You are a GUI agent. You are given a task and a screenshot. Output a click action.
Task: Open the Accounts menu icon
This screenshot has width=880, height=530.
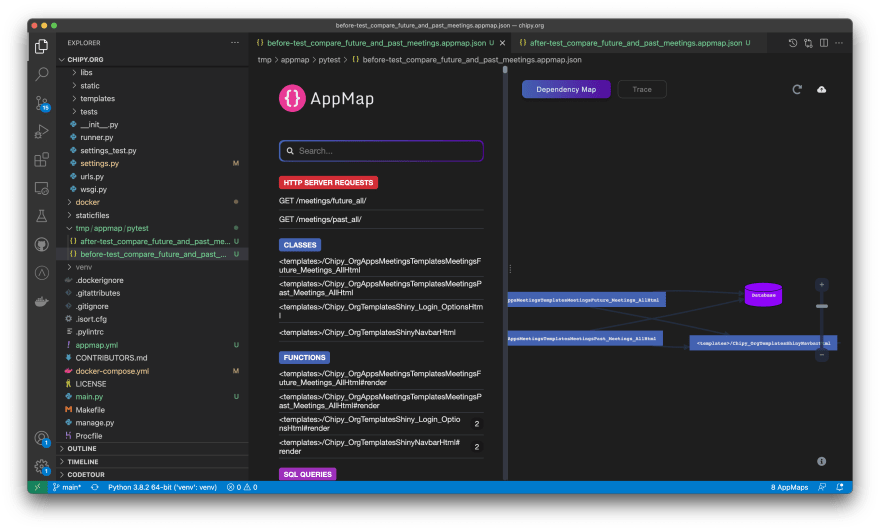[x=42, y=438]
